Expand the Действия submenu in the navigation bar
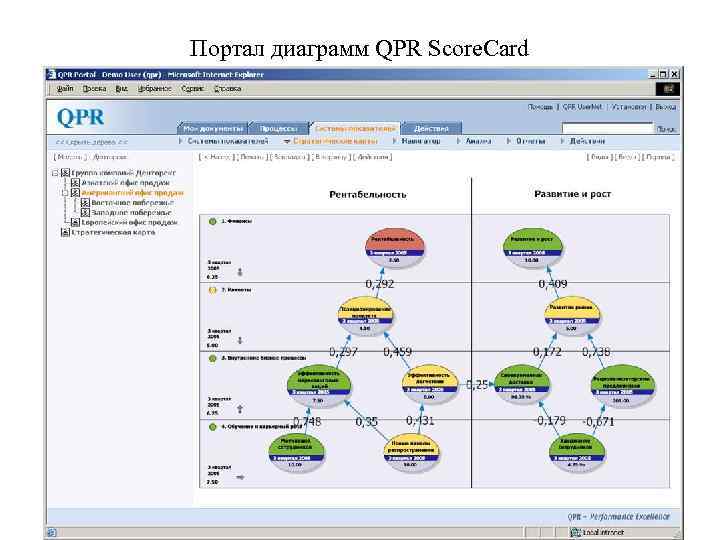720x540 pixels. coord(562,141)
